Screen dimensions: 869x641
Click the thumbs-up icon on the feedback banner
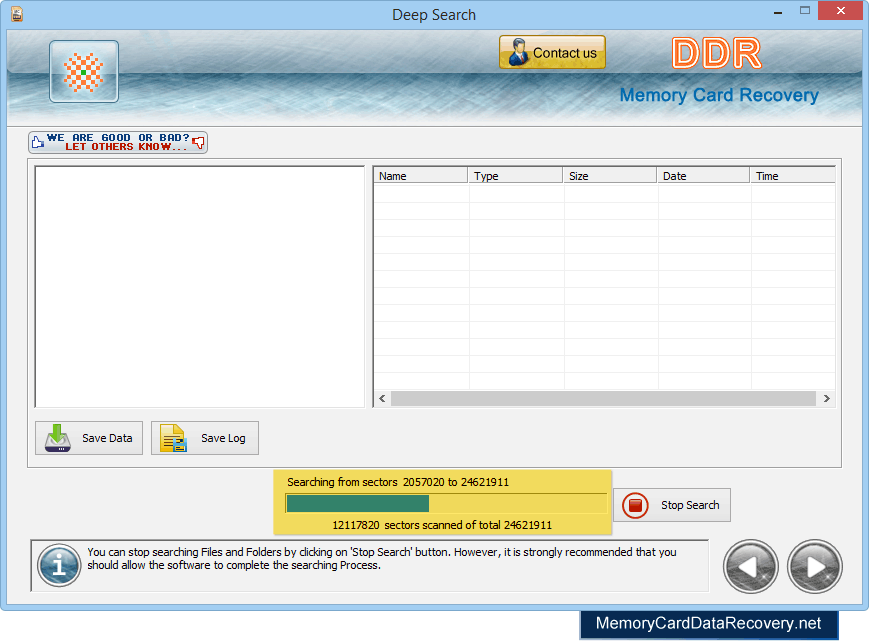[38, 142]
